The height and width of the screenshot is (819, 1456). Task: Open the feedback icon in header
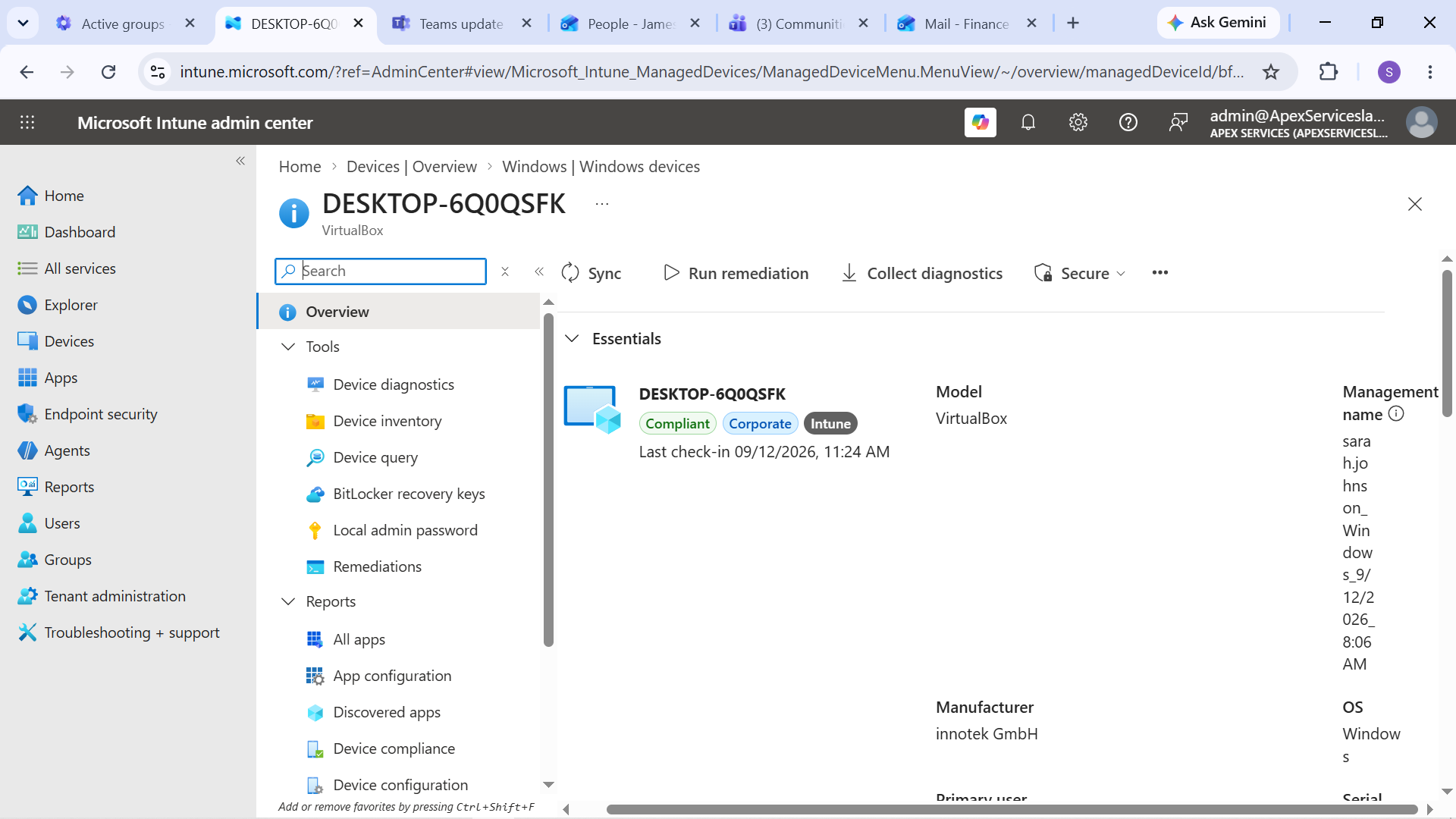[1178, 122]
